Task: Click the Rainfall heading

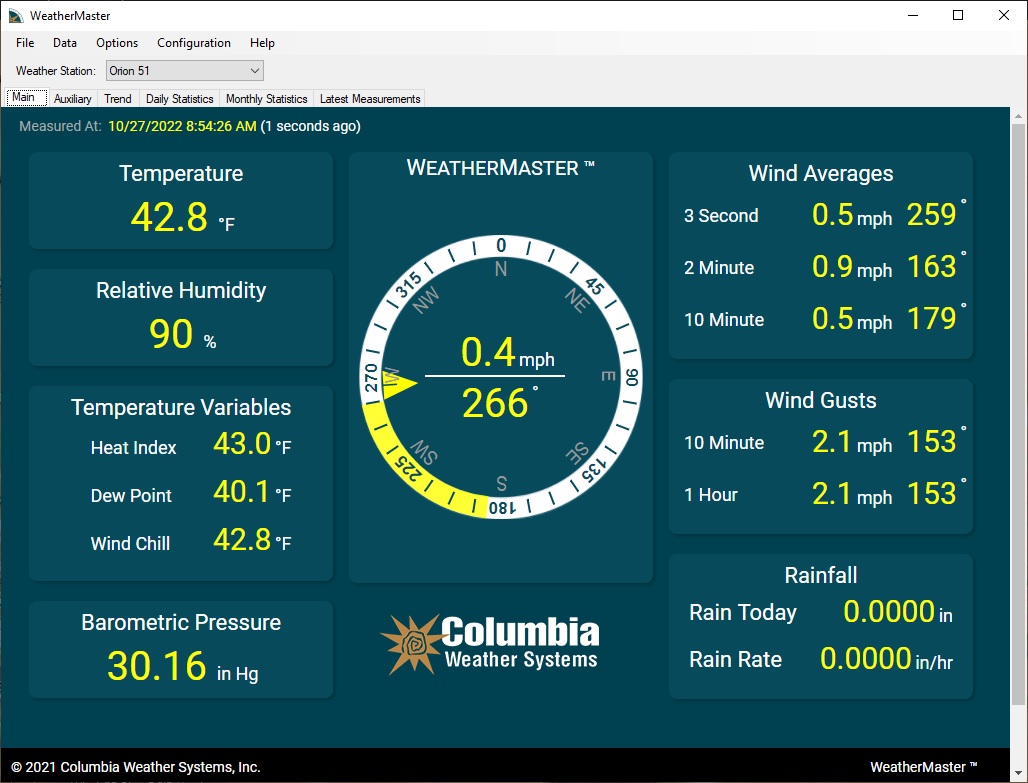Action: pyautogui.click(x=821, y=575)
